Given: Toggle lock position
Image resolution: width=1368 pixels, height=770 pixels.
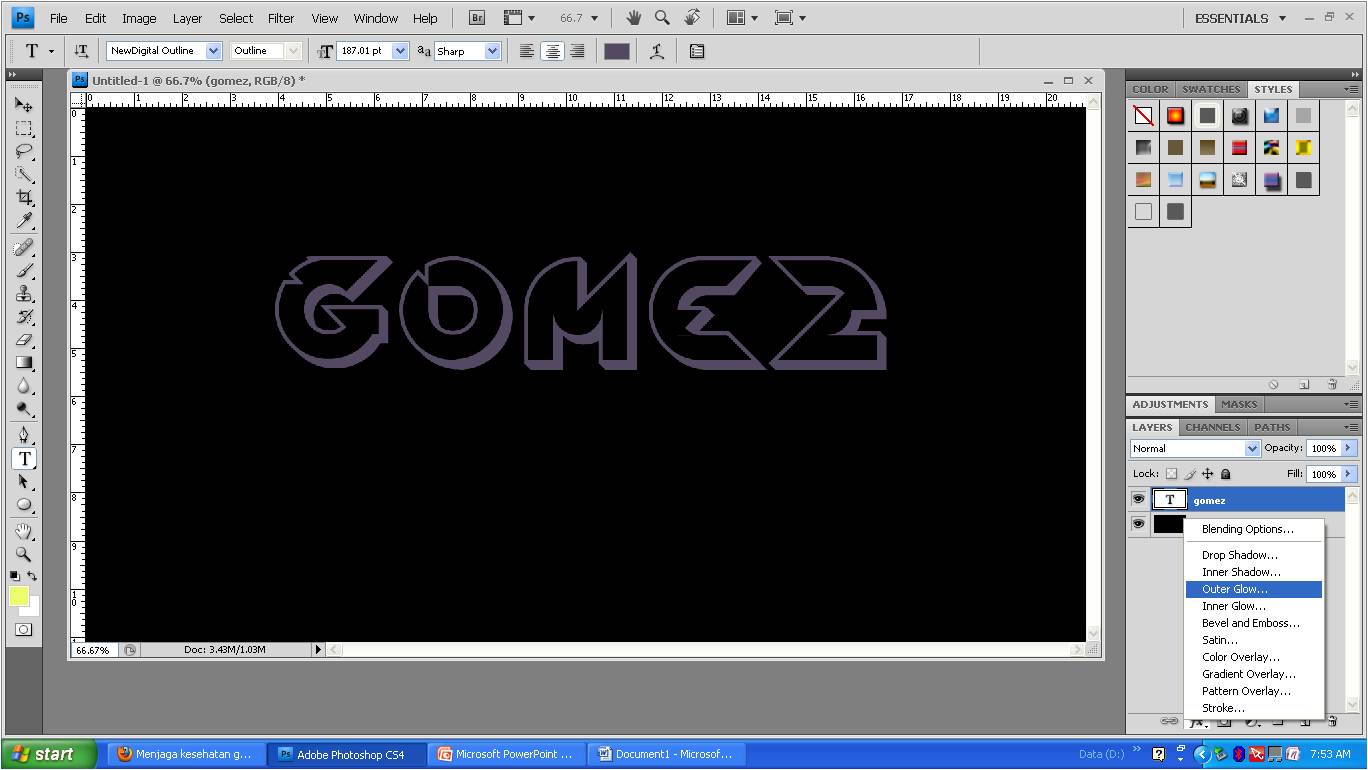Looking at the screenshot, I should coord(1207,474).
